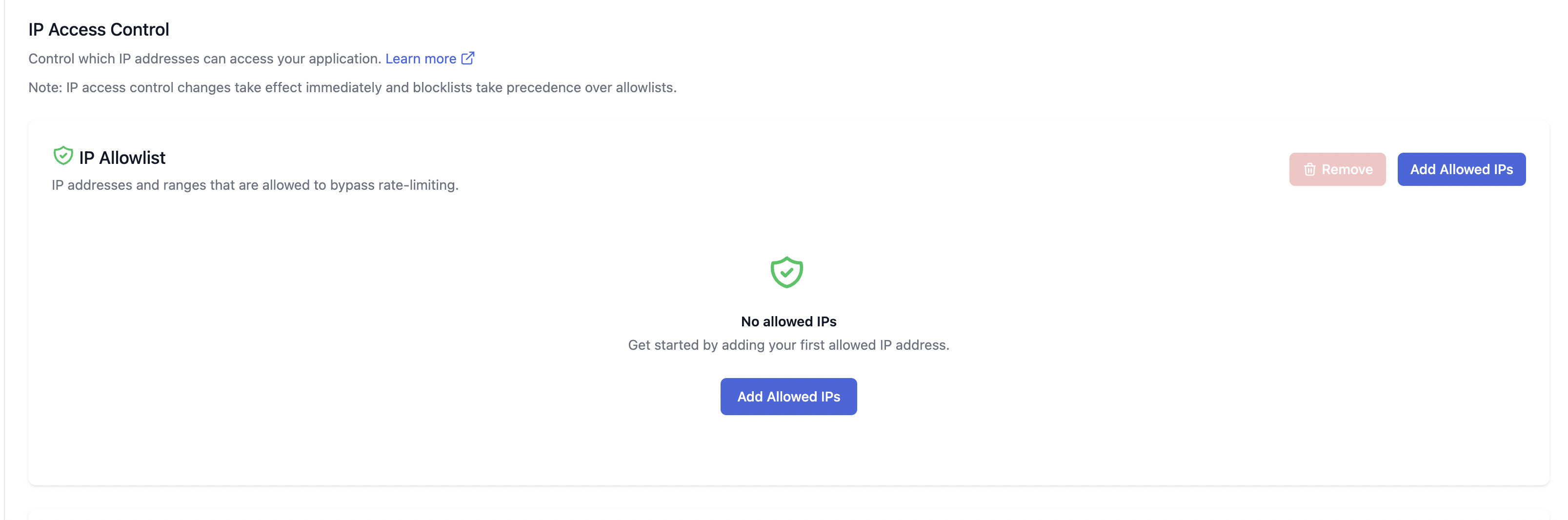
Task: Click the trash icon on the Remove button
Action: coord(1309,169)
